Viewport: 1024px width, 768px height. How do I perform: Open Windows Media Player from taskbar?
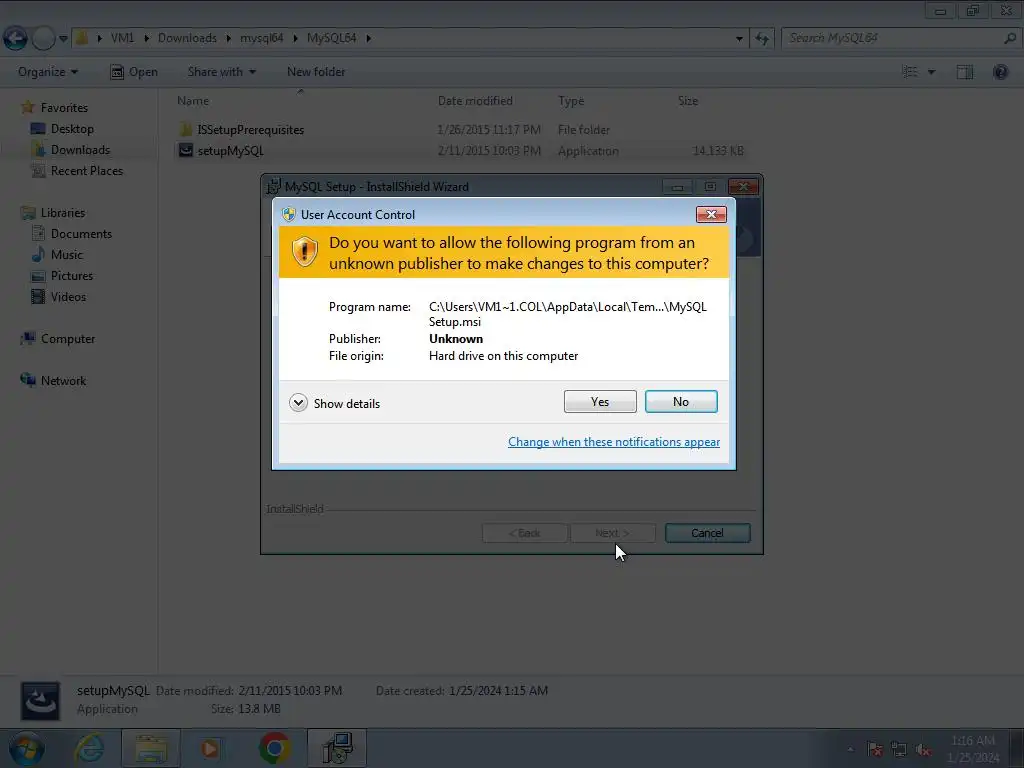coord(210,748)
